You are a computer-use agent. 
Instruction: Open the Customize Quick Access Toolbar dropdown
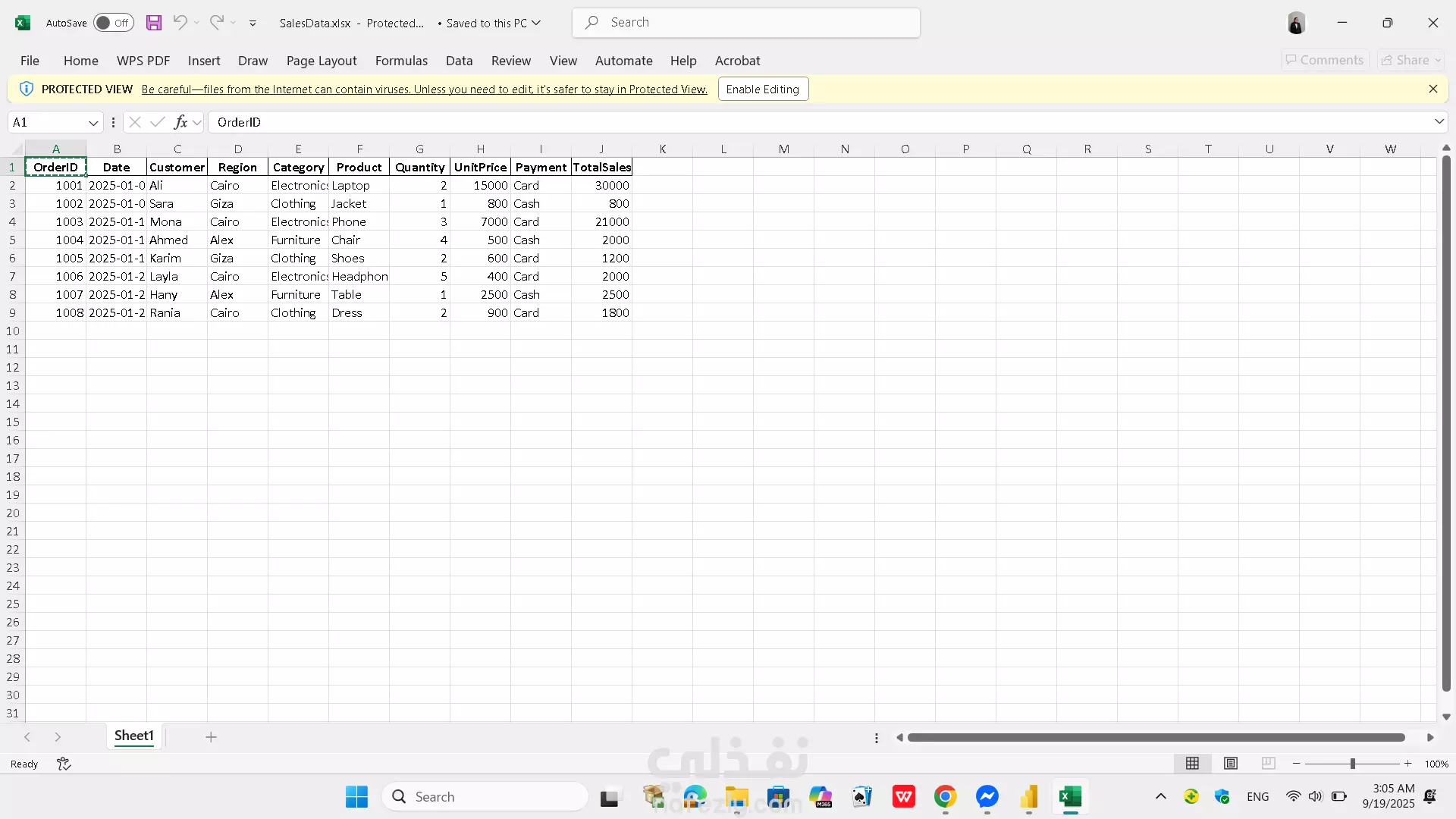click(x=253, y=24)
